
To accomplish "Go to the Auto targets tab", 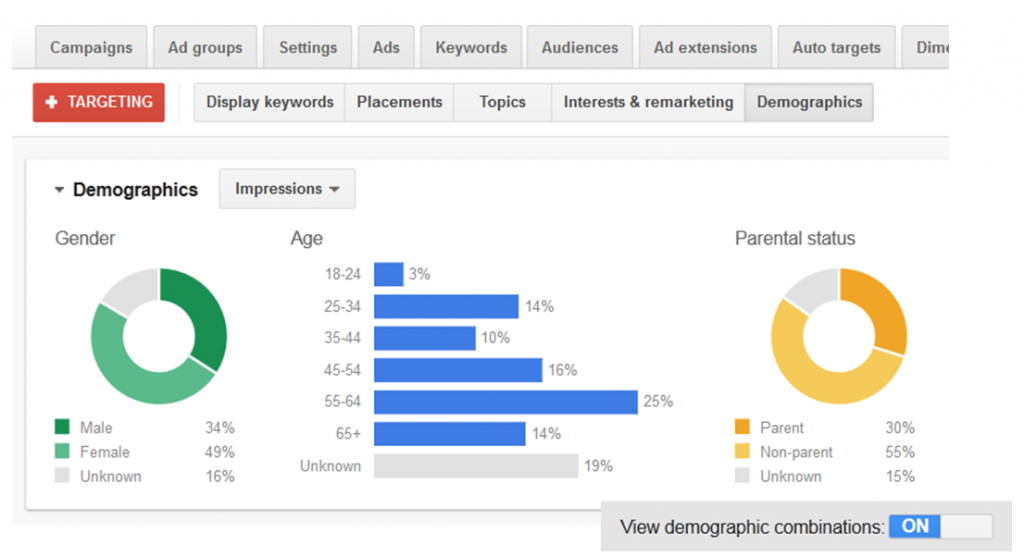I will pos(837,48).
